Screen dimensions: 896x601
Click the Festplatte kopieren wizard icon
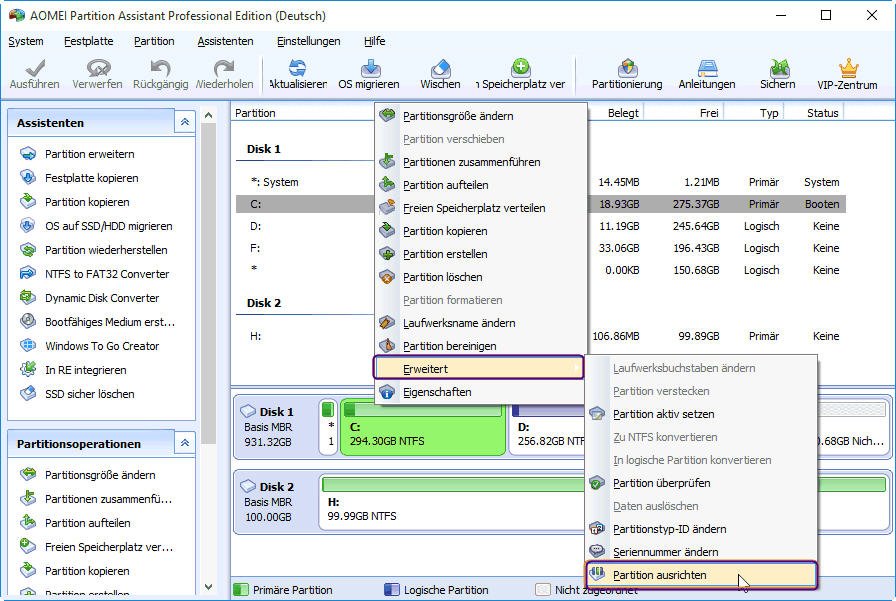28,178
